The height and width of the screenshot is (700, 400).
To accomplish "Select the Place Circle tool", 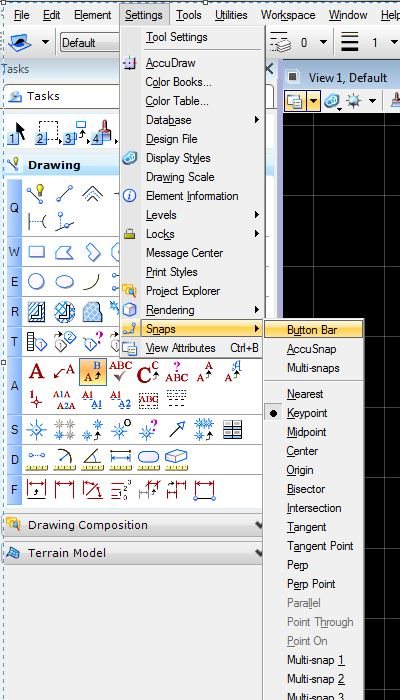I will (37, 282).
